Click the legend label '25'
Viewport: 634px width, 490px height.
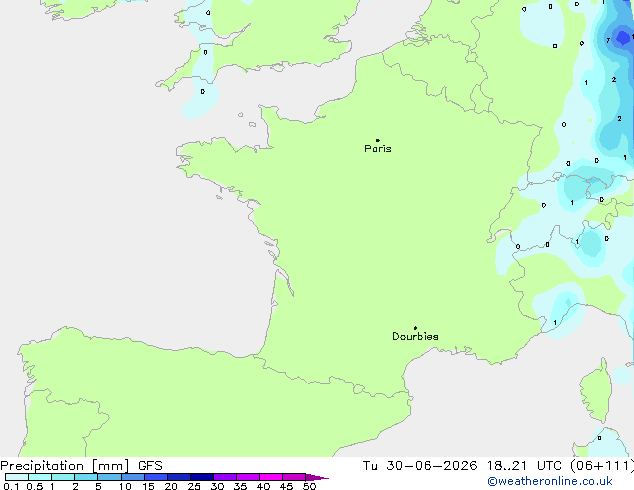pos(194,486)
